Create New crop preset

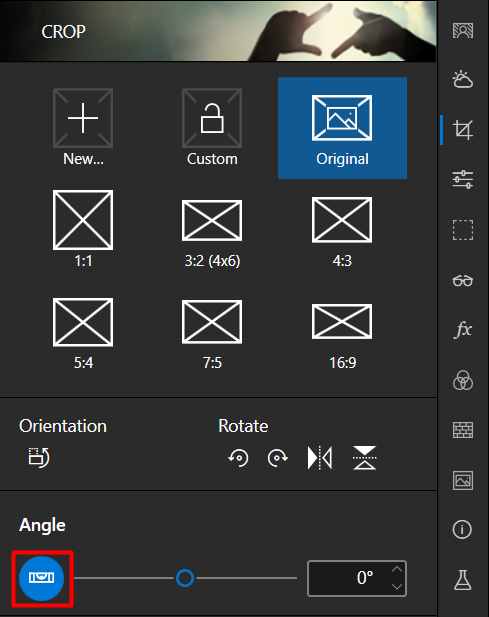(83, 128)
